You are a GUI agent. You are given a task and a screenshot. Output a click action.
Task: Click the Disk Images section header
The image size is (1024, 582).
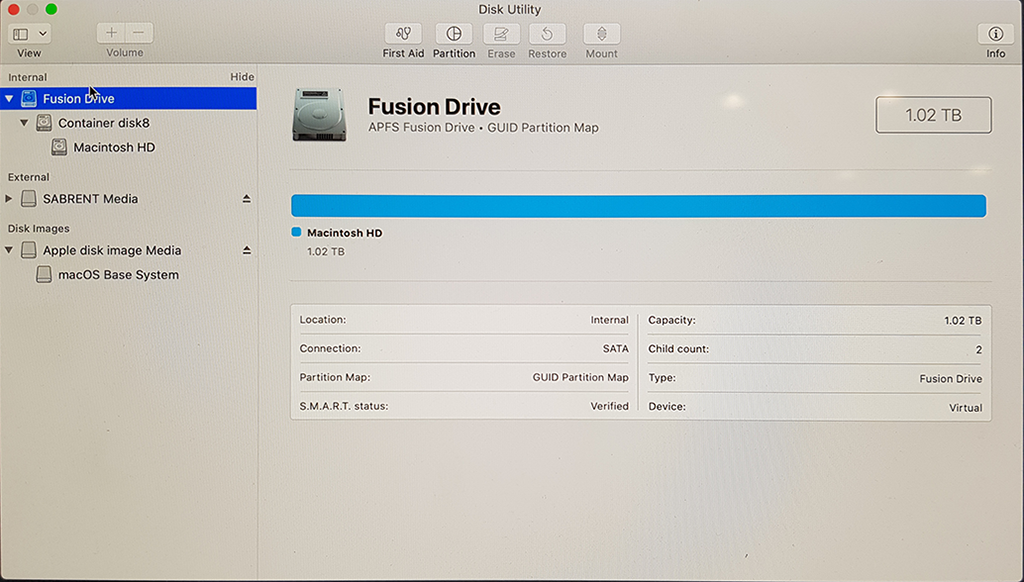click(39, 229)
